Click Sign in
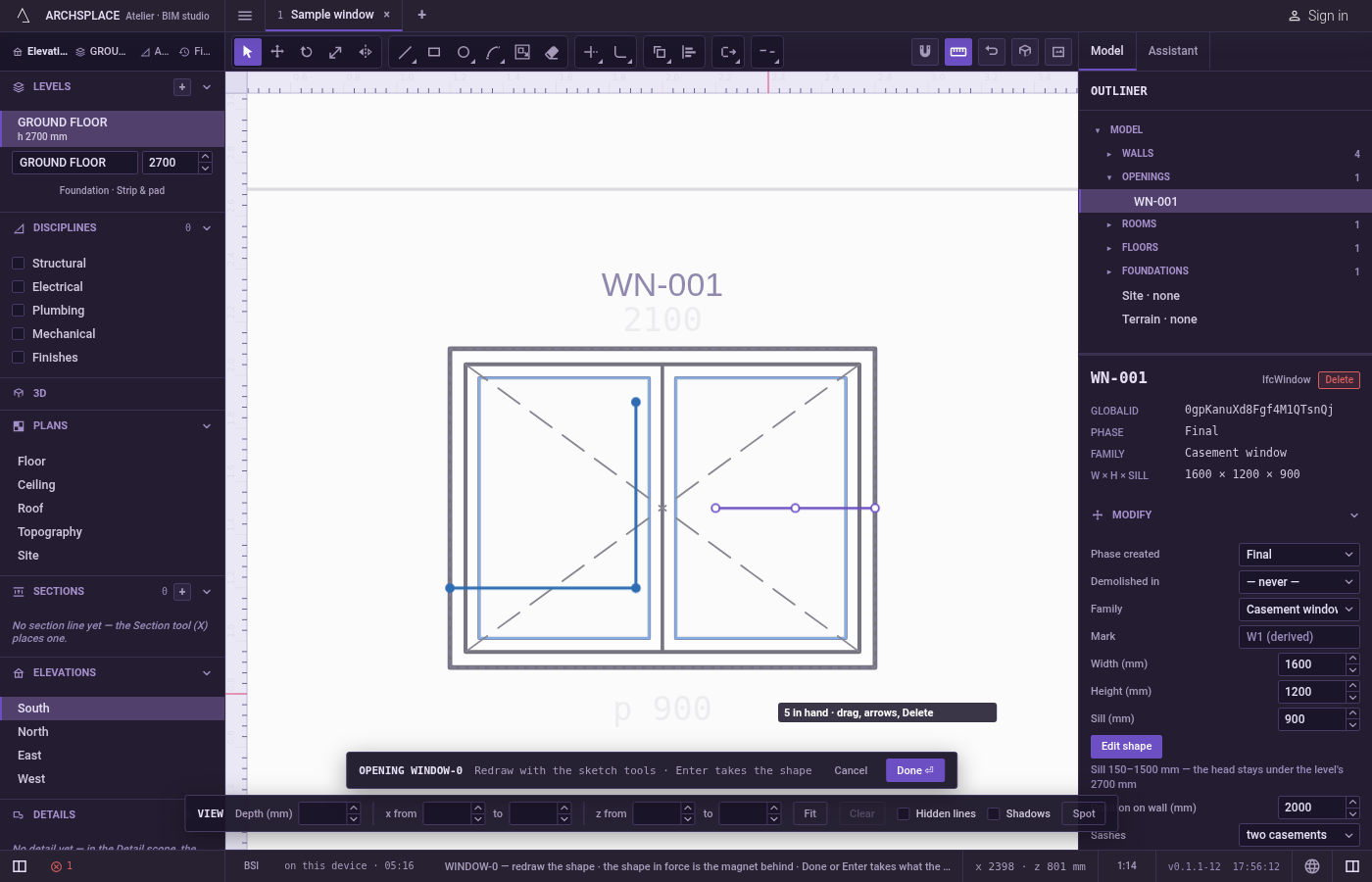1372x882 pixels. tap(1318, 16)
